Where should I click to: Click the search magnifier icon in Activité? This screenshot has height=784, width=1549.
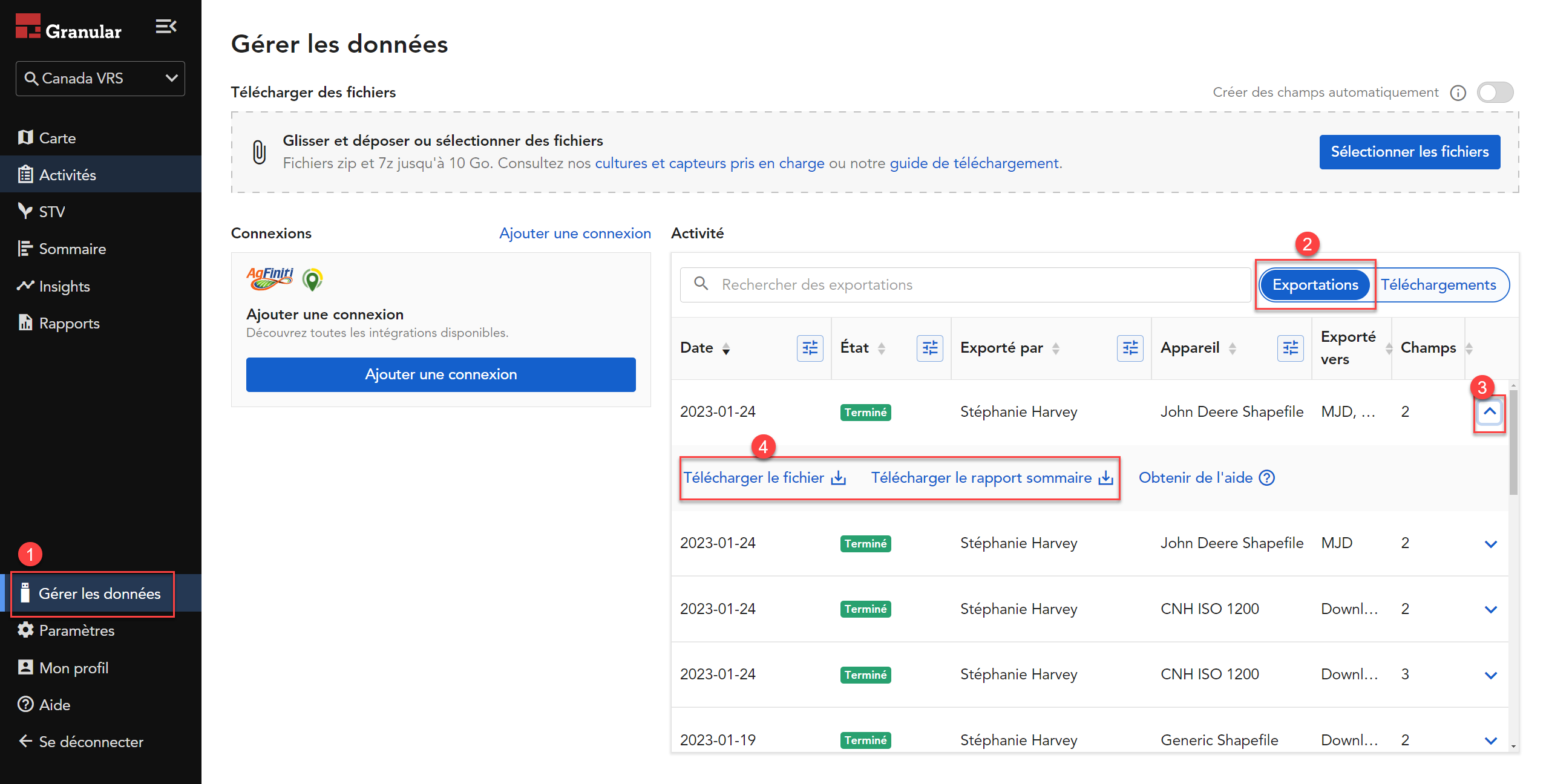701,284
